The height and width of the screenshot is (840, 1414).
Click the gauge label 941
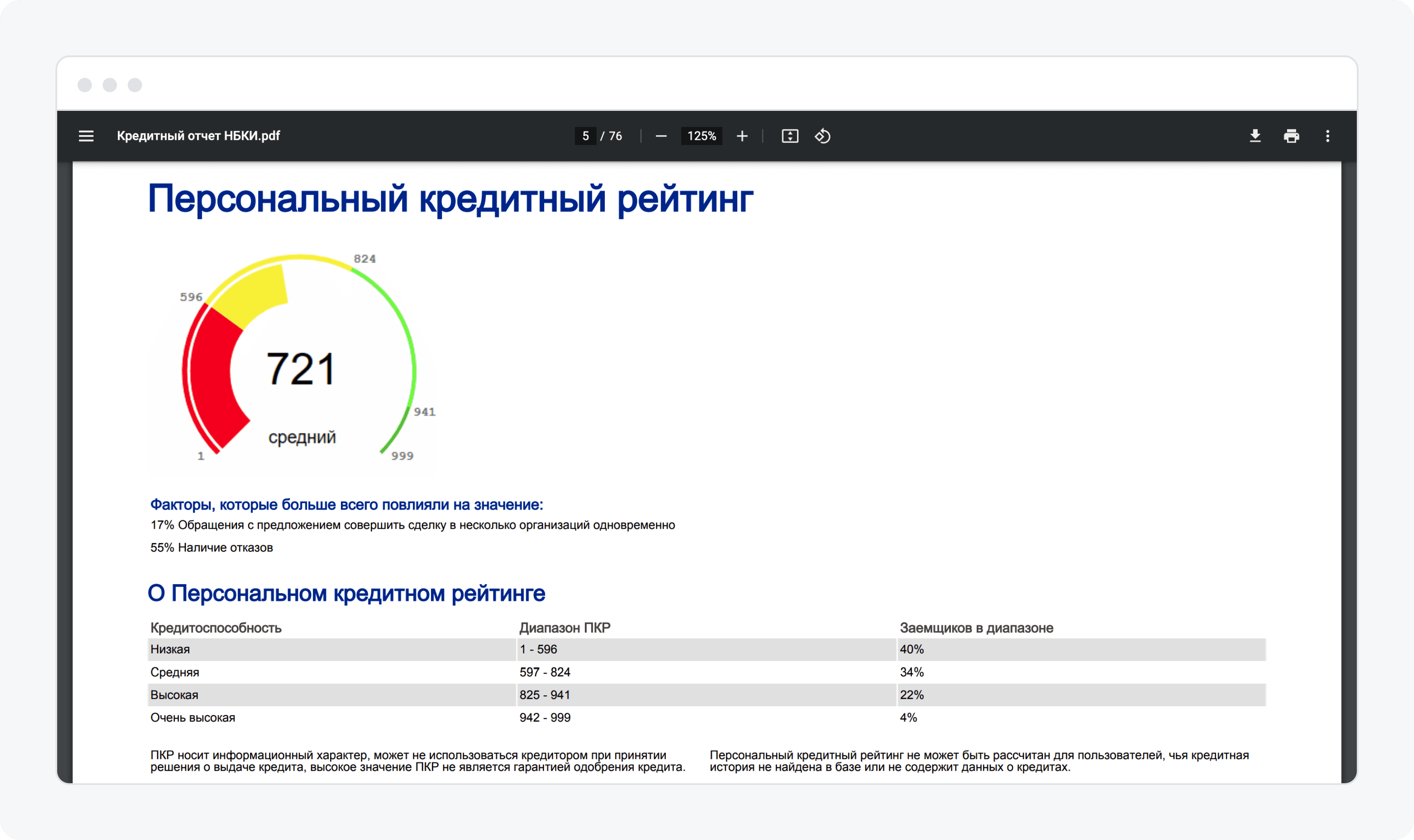(424, 411)
